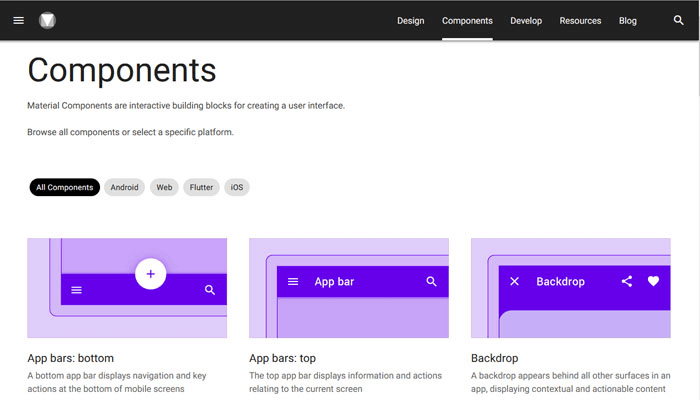
Task: Go to the Design tab
Action: click(411, 21)
